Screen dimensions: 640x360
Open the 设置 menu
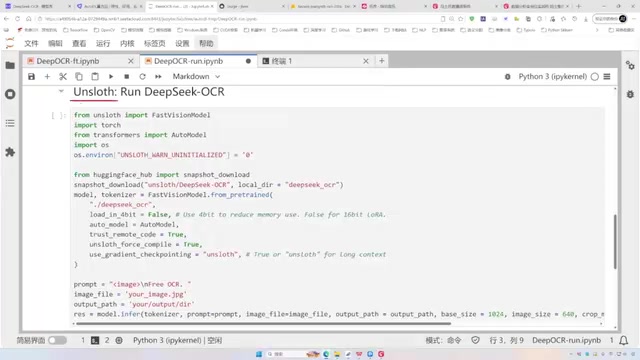[x=182, y=43]
